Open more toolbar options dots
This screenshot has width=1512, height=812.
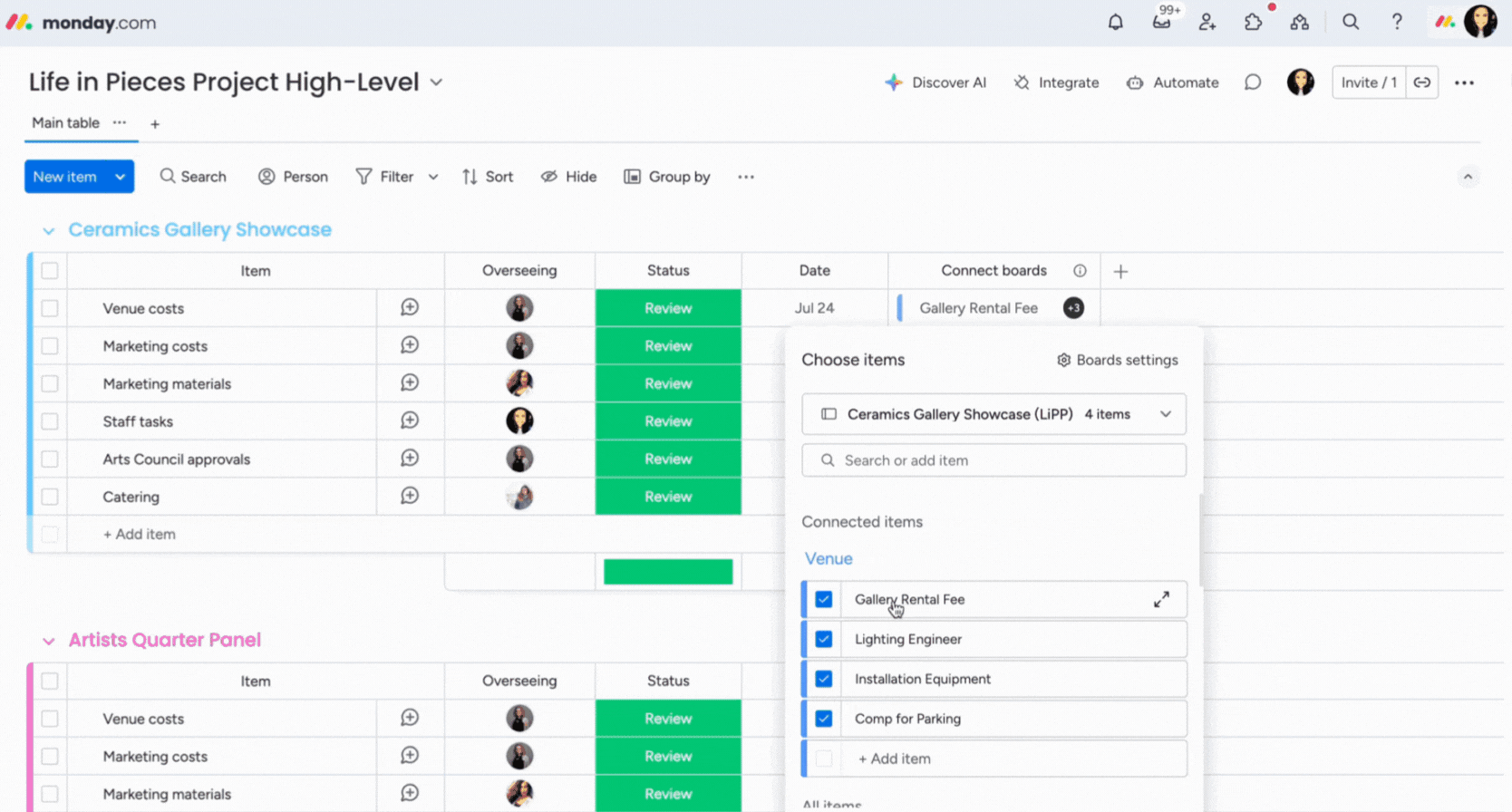point(746,177)
